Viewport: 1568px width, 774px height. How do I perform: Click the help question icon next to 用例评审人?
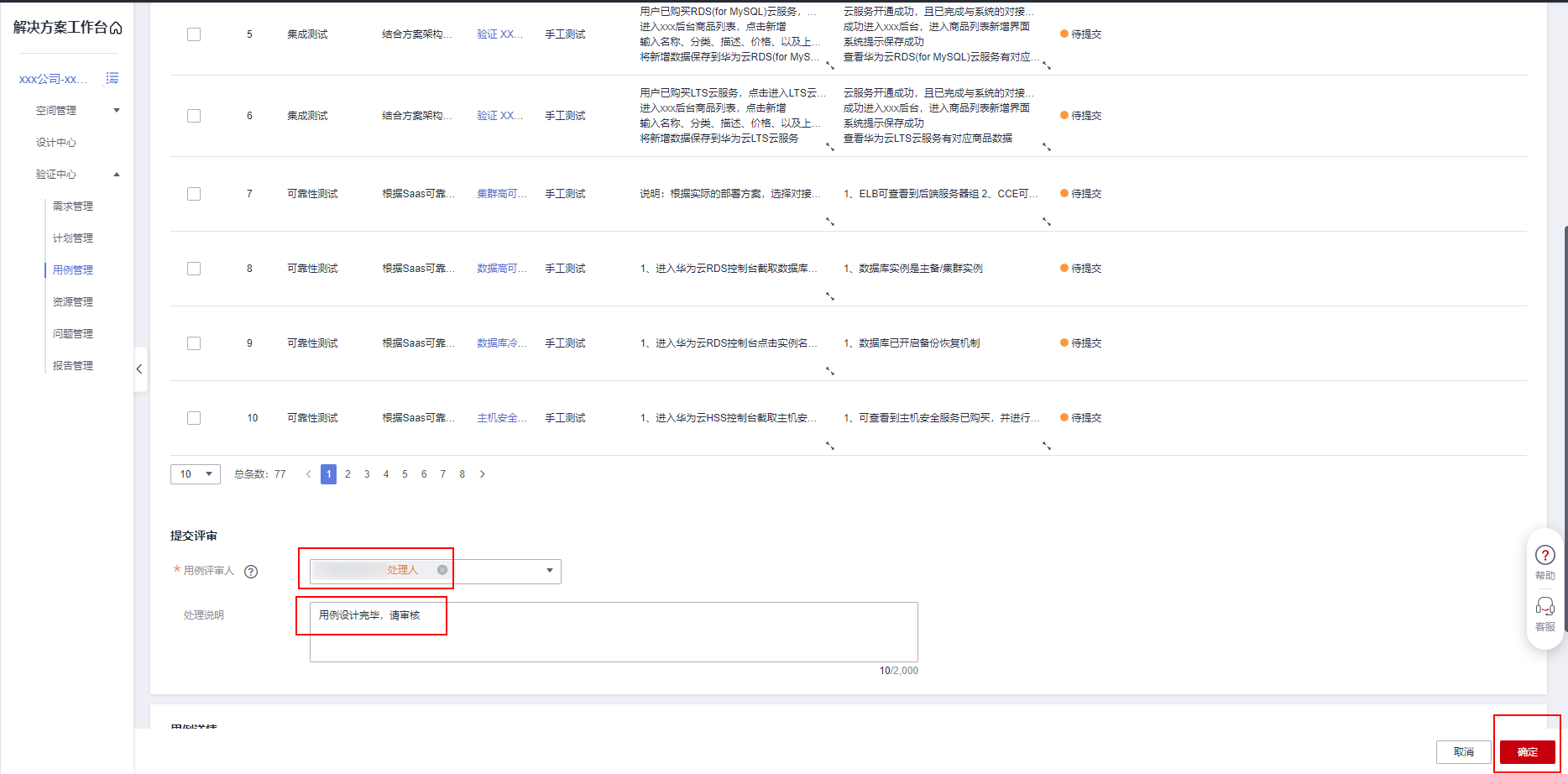pos(251,572)
